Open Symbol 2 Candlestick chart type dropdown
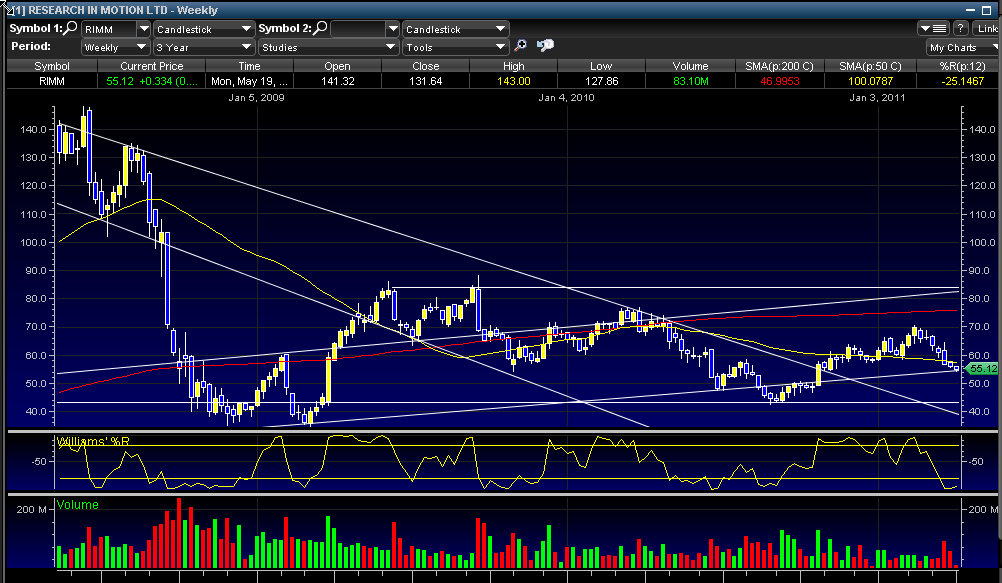 point(455,29)
